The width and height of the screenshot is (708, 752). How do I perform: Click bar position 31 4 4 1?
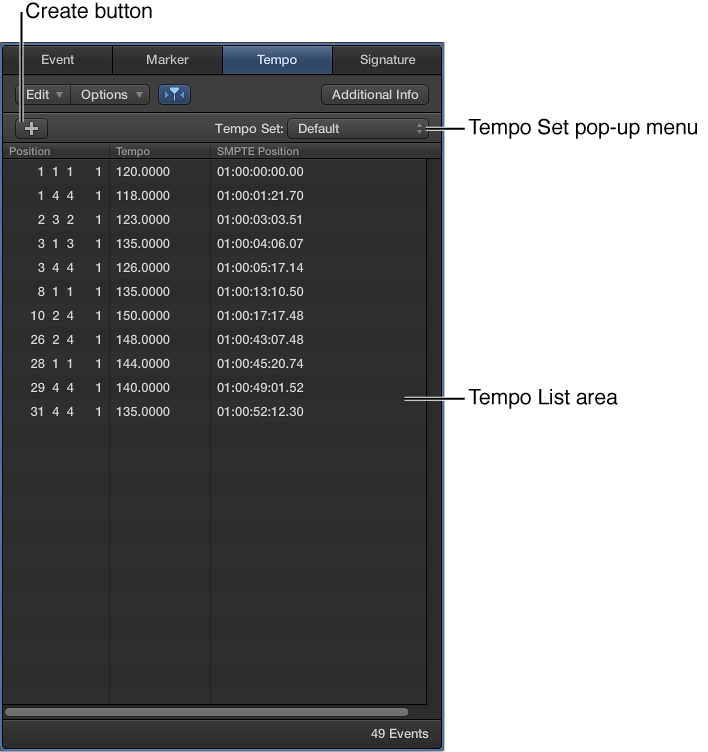66,411
